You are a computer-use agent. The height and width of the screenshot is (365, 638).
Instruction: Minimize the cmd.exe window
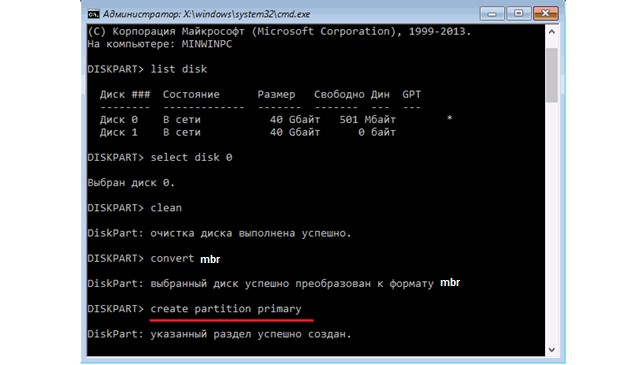pyautogui.click(x=492, y=14)
